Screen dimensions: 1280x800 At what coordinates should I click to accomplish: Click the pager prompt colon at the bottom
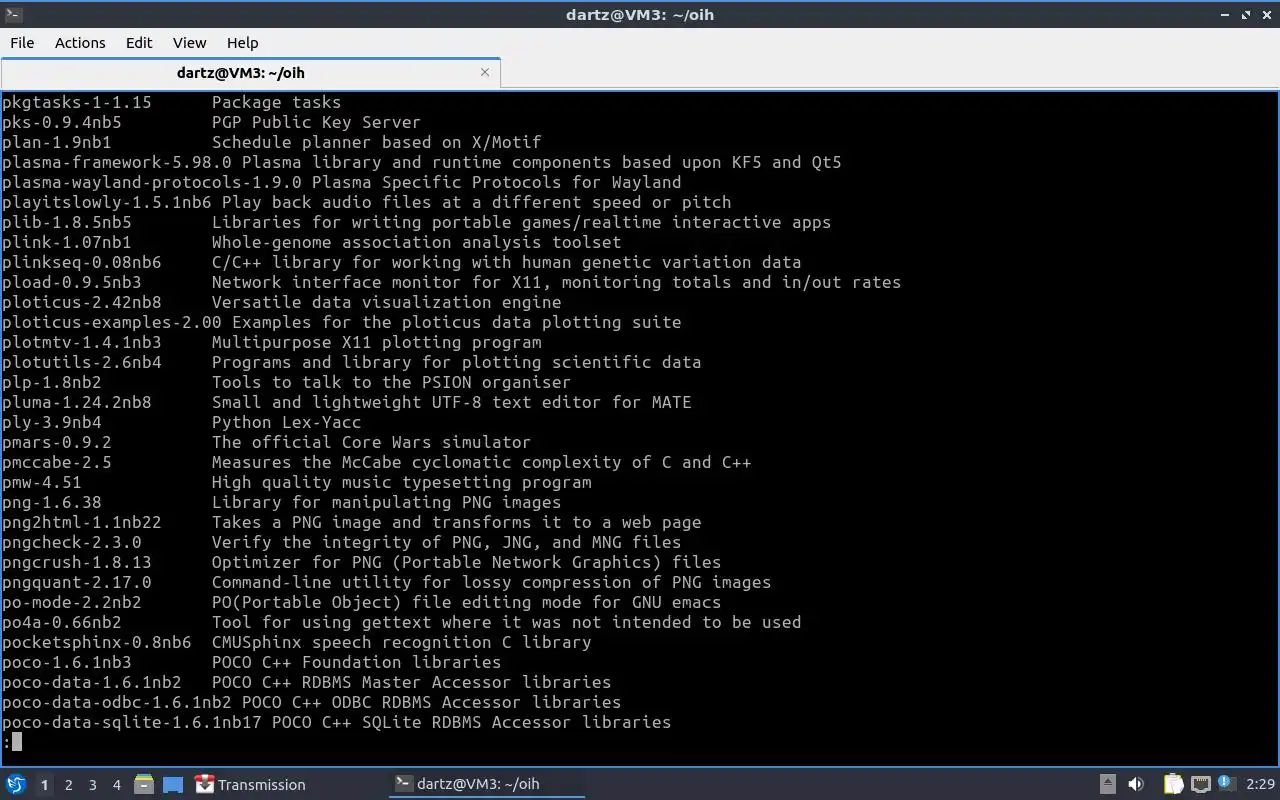click(7, 742)
